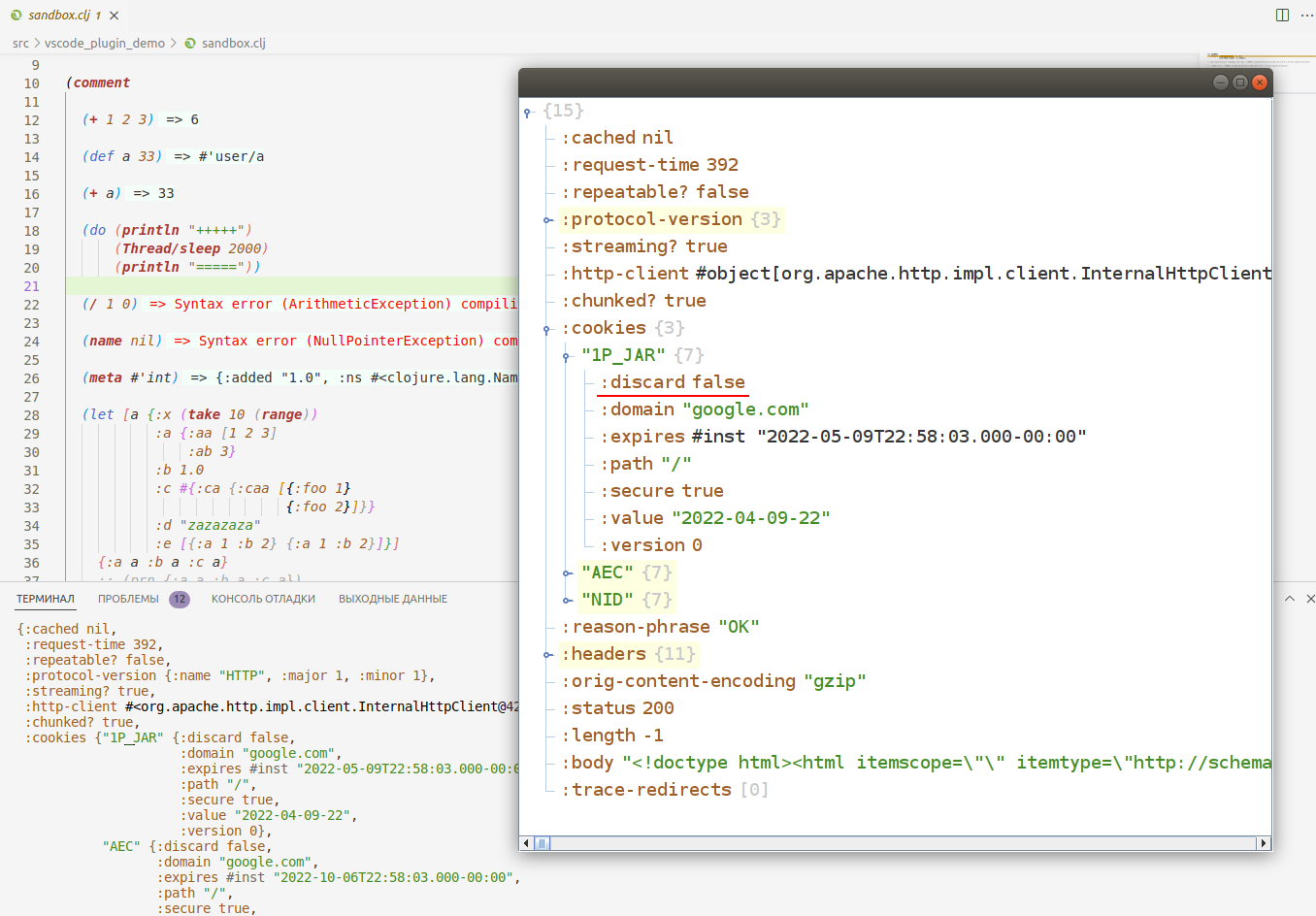Collapse the root {15} tree node

(x=528, y=113)
